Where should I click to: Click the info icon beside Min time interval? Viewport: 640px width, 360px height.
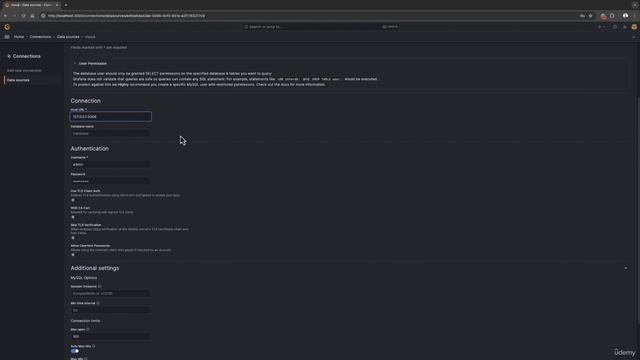(98, 303)
